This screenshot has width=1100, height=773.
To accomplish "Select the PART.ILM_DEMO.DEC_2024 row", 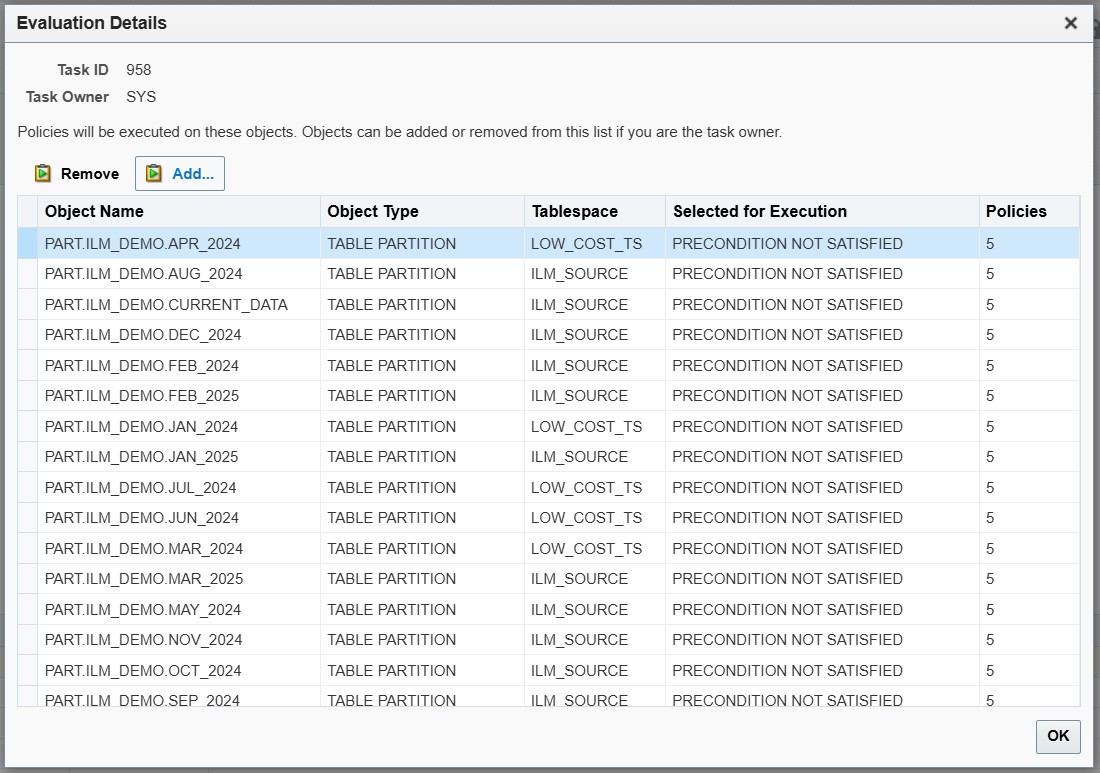I will click(x=143, y=335).
